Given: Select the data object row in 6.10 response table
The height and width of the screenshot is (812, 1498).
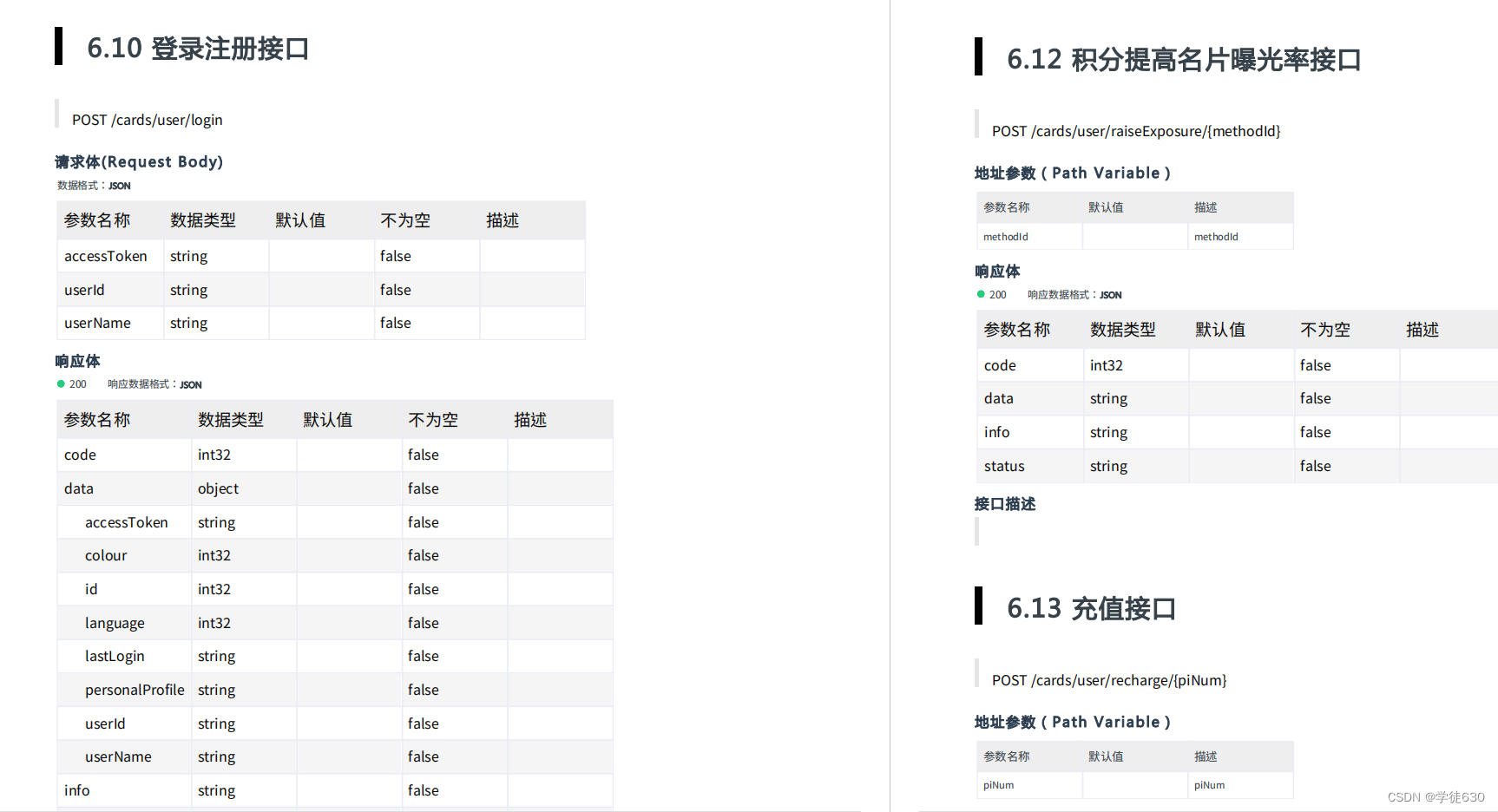Looking at the screenshot, I should (78, 488).
